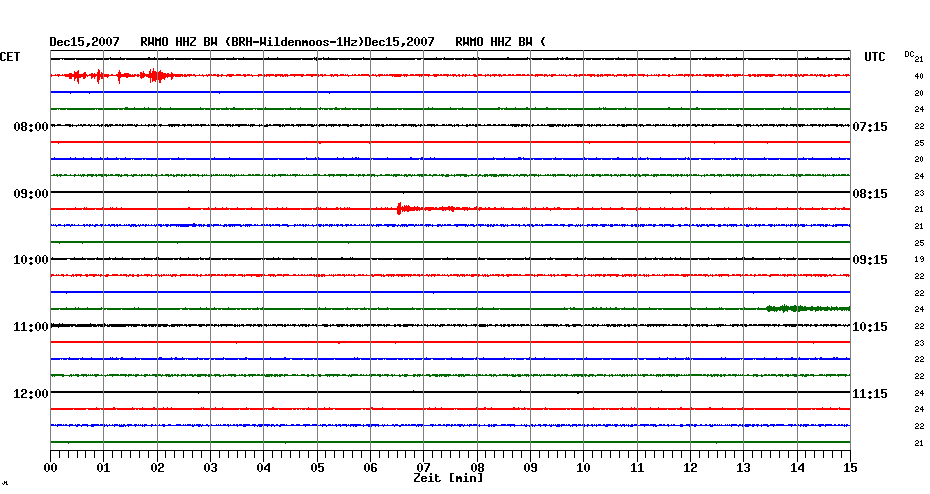Click the CET timezone label
930x494 pixels.
pyautogui.click(x=9, y=57)
